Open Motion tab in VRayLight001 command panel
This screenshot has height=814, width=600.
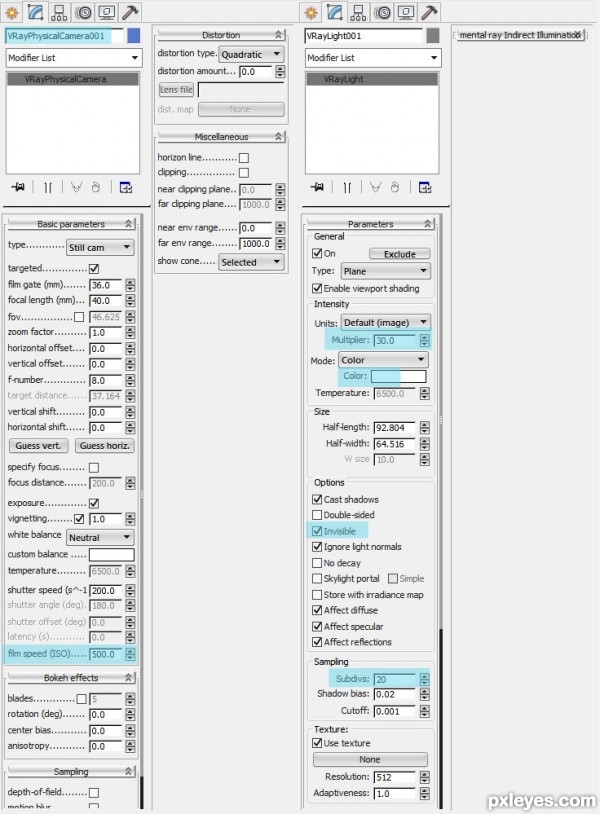pos(383,12)
